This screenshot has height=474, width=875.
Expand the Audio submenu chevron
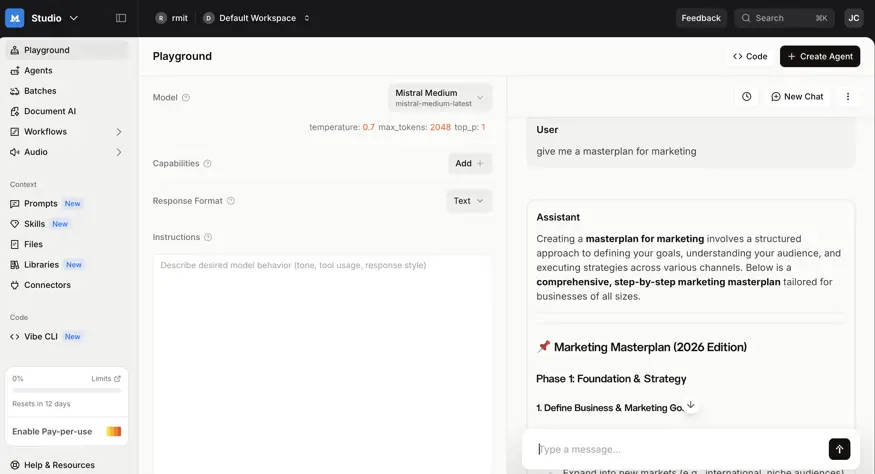click(119, 152)
